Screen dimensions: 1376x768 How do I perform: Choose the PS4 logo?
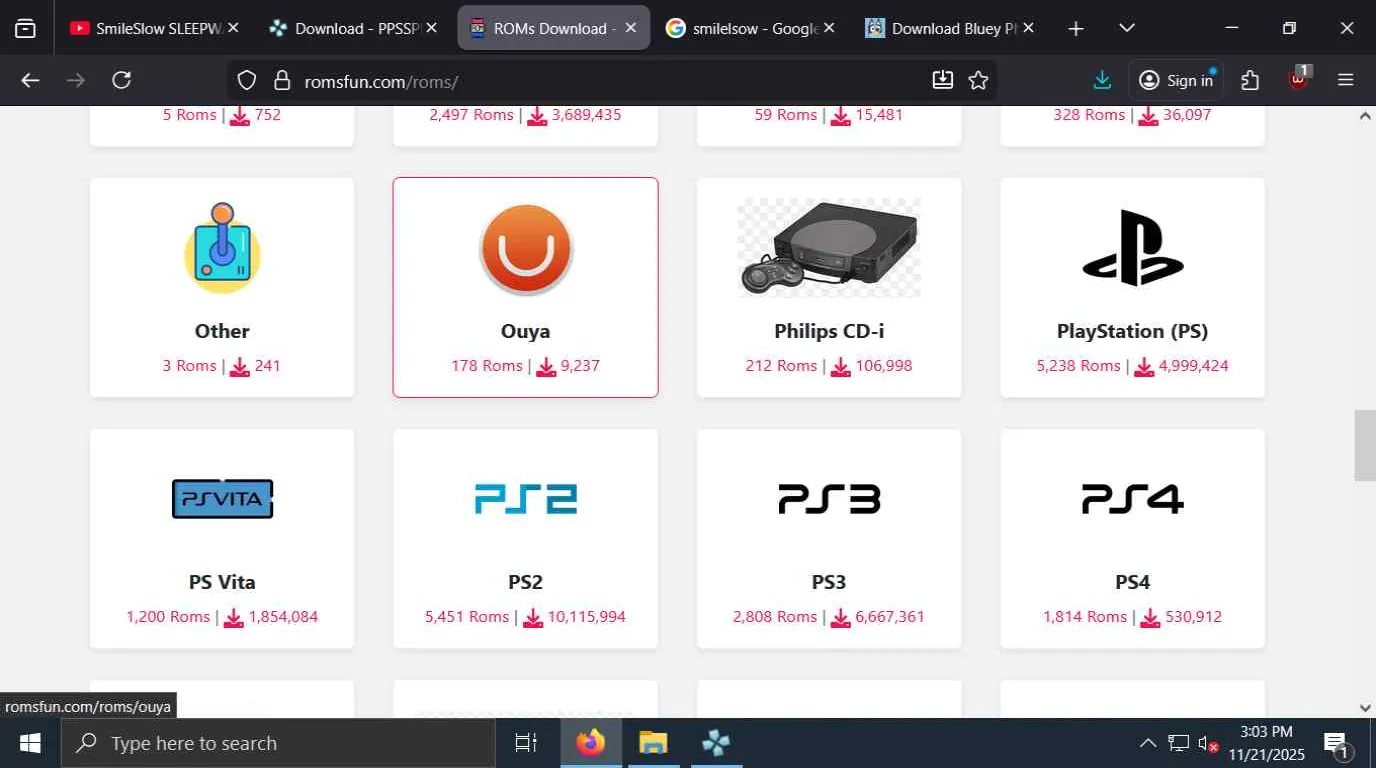(1133, 498)
